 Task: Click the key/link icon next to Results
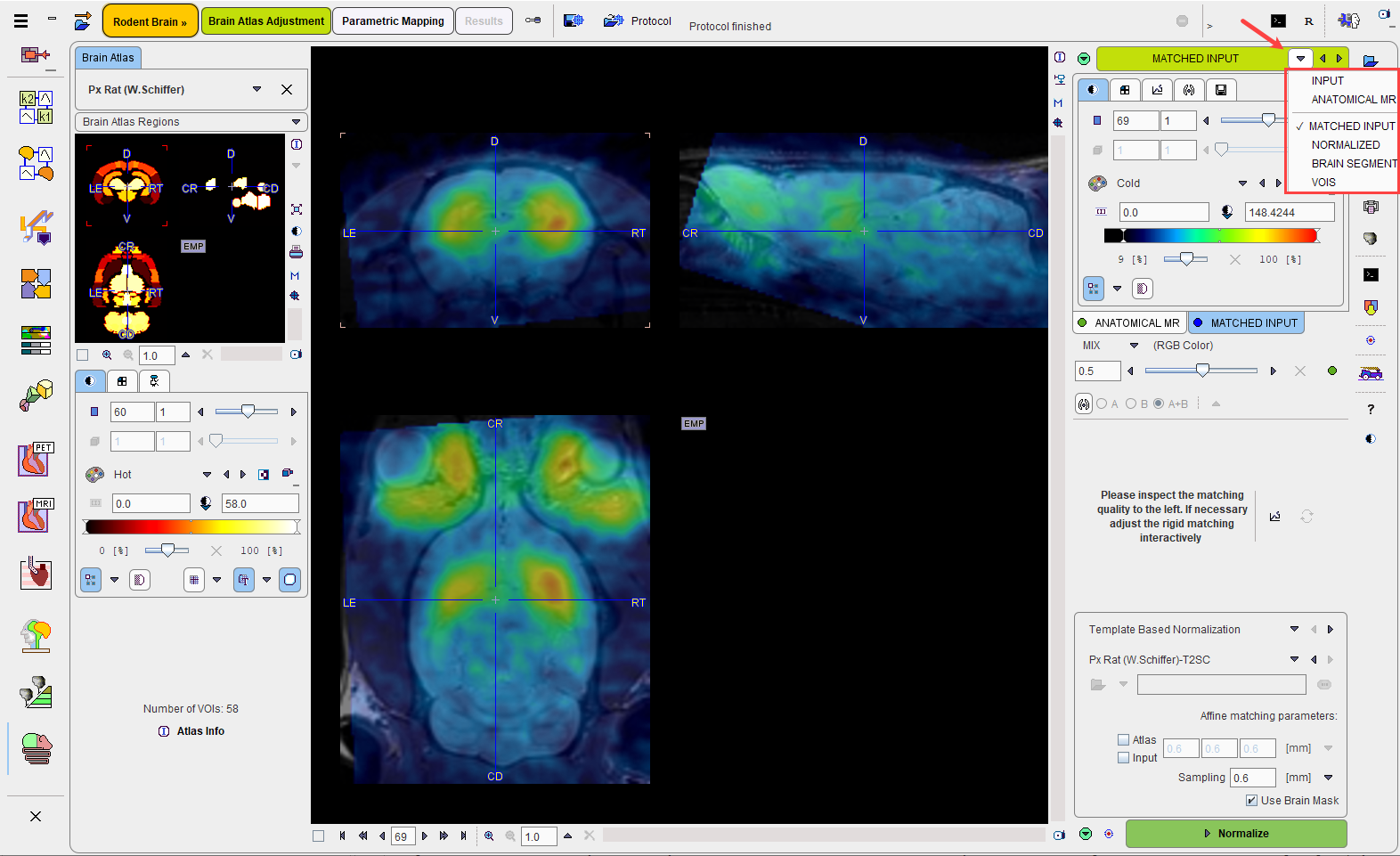point(533,20)
